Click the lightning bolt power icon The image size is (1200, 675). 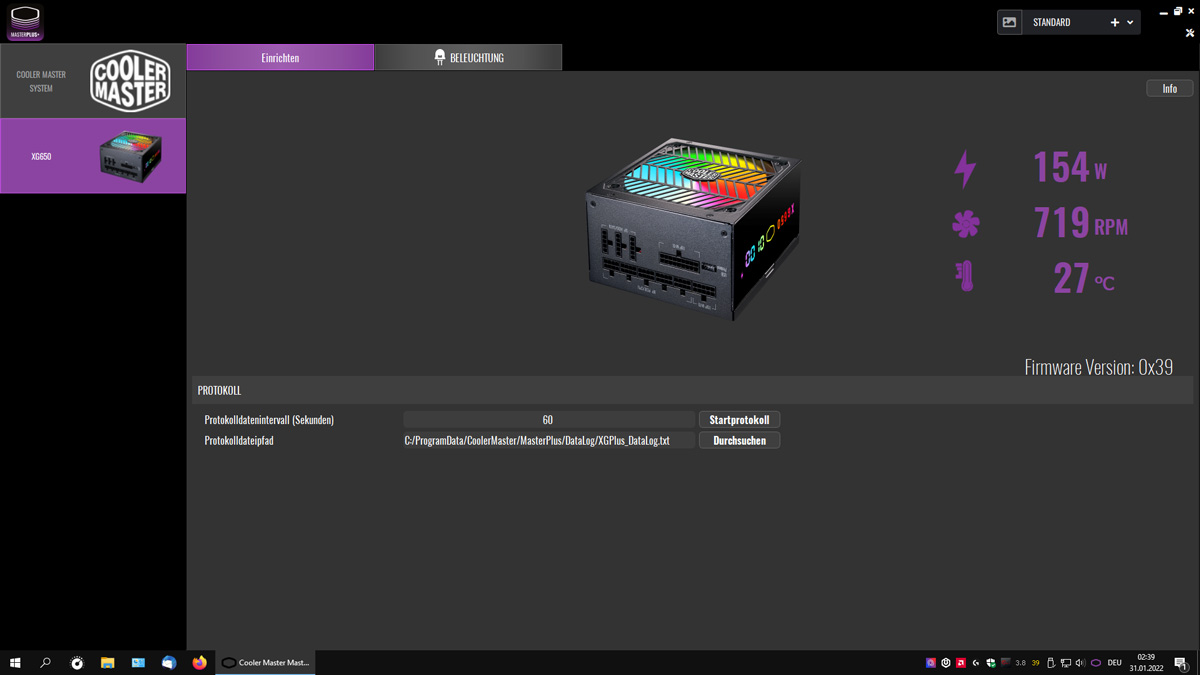tap(965, 169)
